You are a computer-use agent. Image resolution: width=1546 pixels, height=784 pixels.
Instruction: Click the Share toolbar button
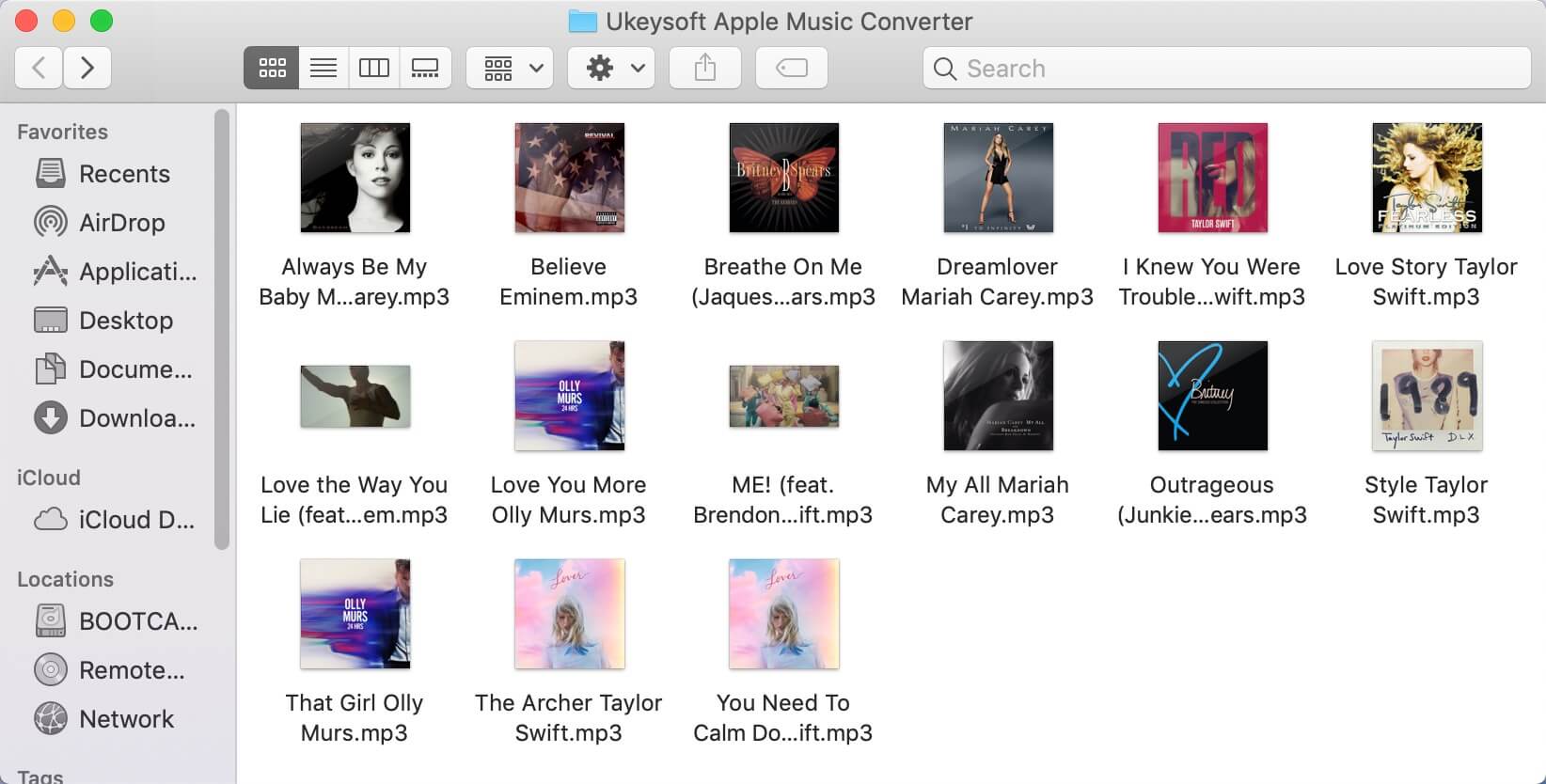click(705, 68)
